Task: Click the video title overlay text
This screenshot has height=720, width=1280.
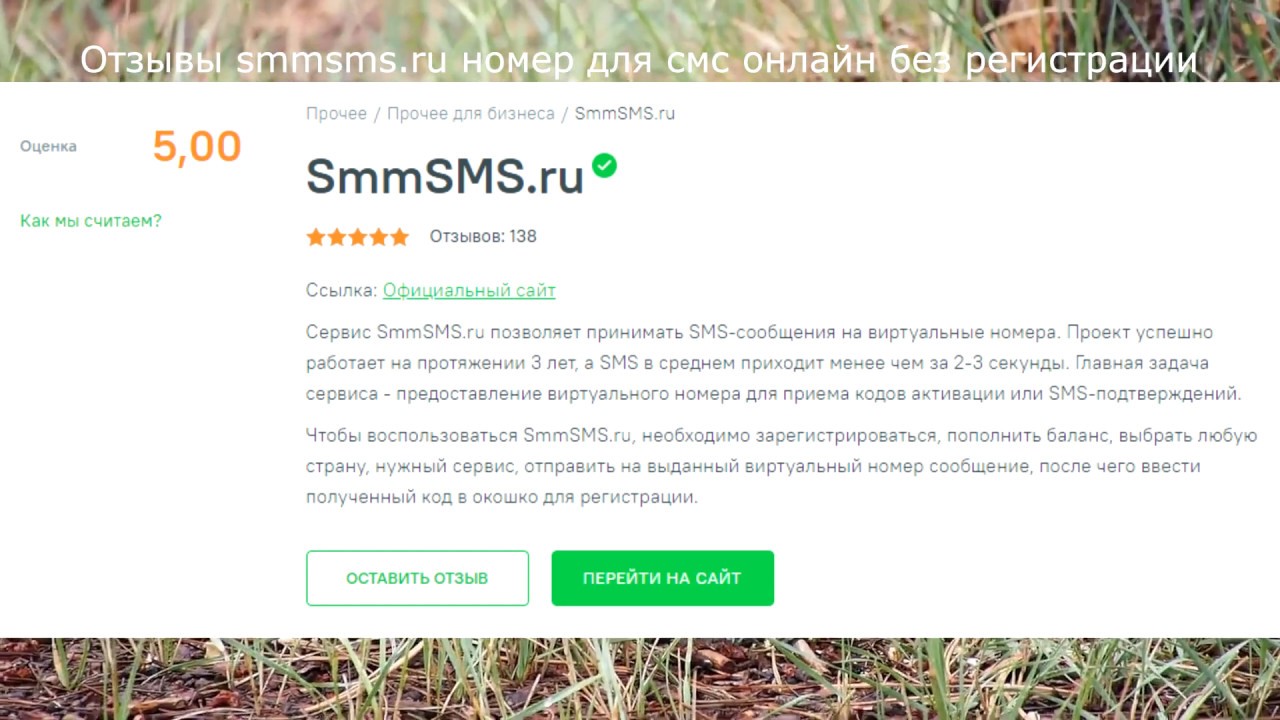Action: pyautogui.click(x=639, y=61)
